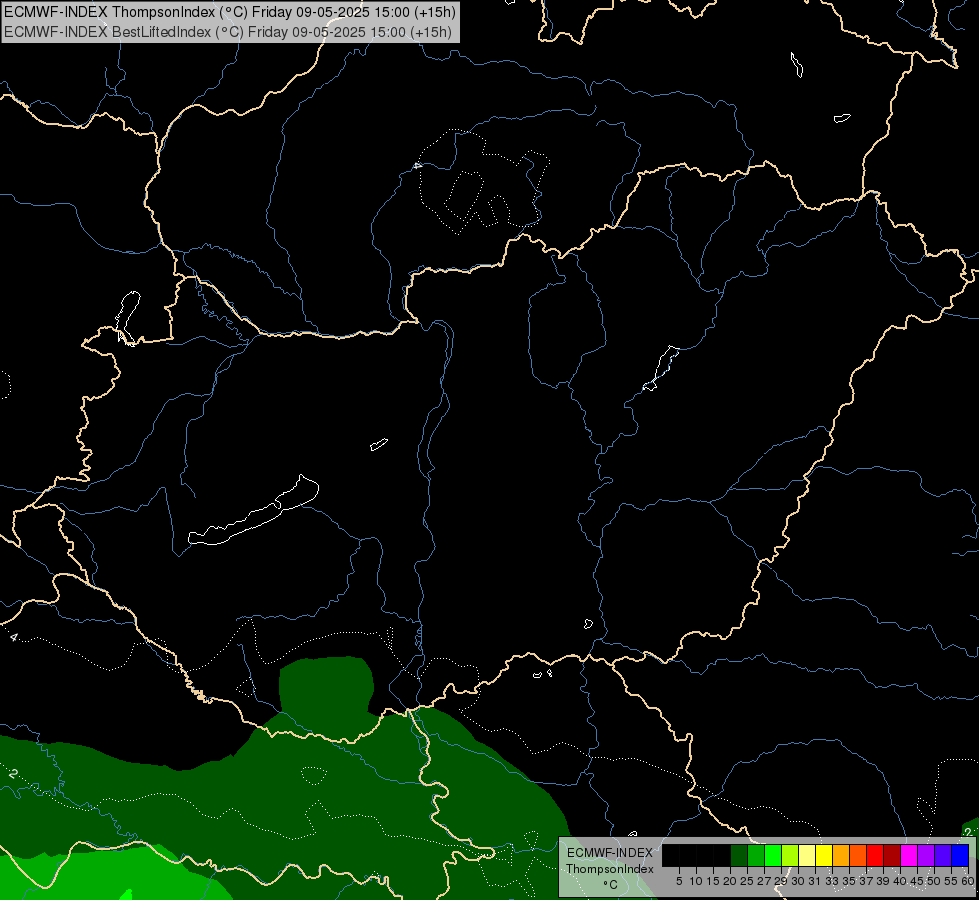Image resolution: width=979 pixels, height=900 pixels.
Task: Click the legend's ThompsonIndex label
Action: point(610,869)
